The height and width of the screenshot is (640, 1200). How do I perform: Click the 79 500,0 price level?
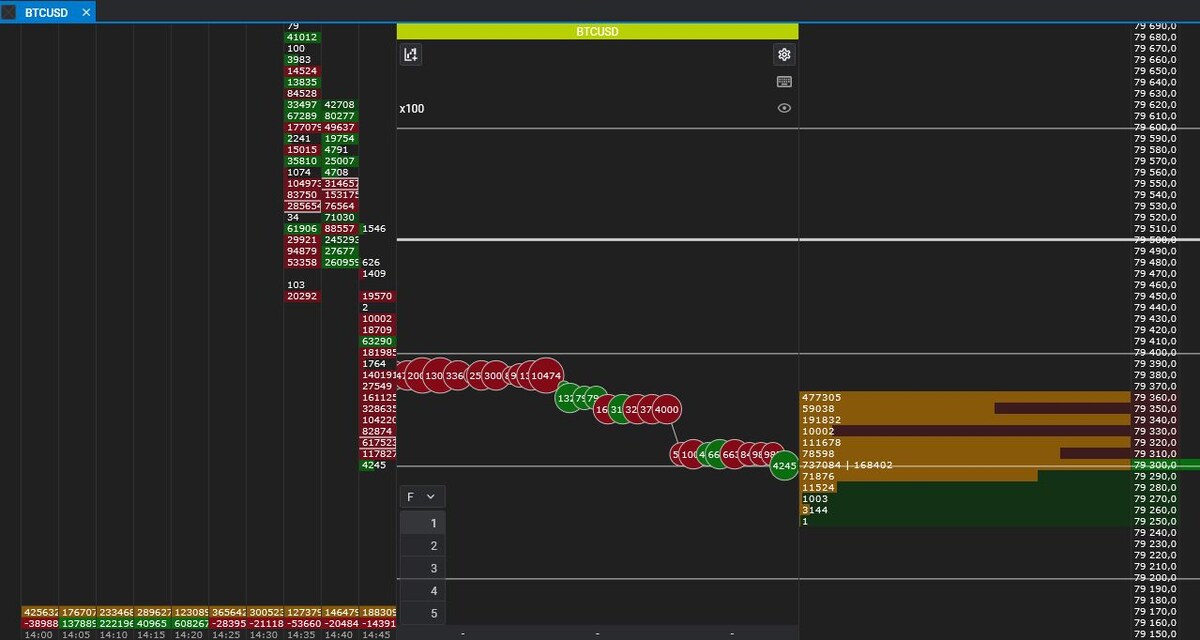click(x=1154, y=241)
